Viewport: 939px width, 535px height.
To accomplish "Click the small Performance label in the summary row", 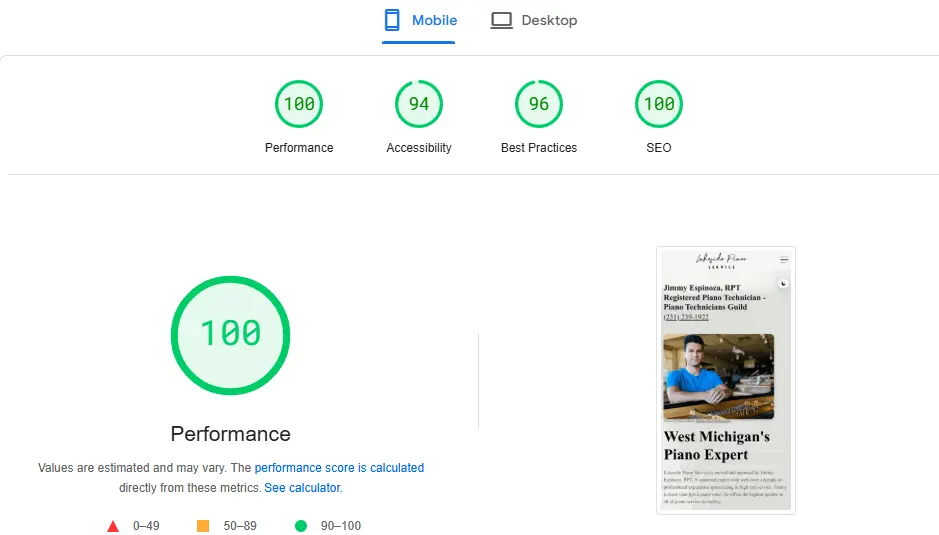I will pyautogui.click(x=299, y=147).
